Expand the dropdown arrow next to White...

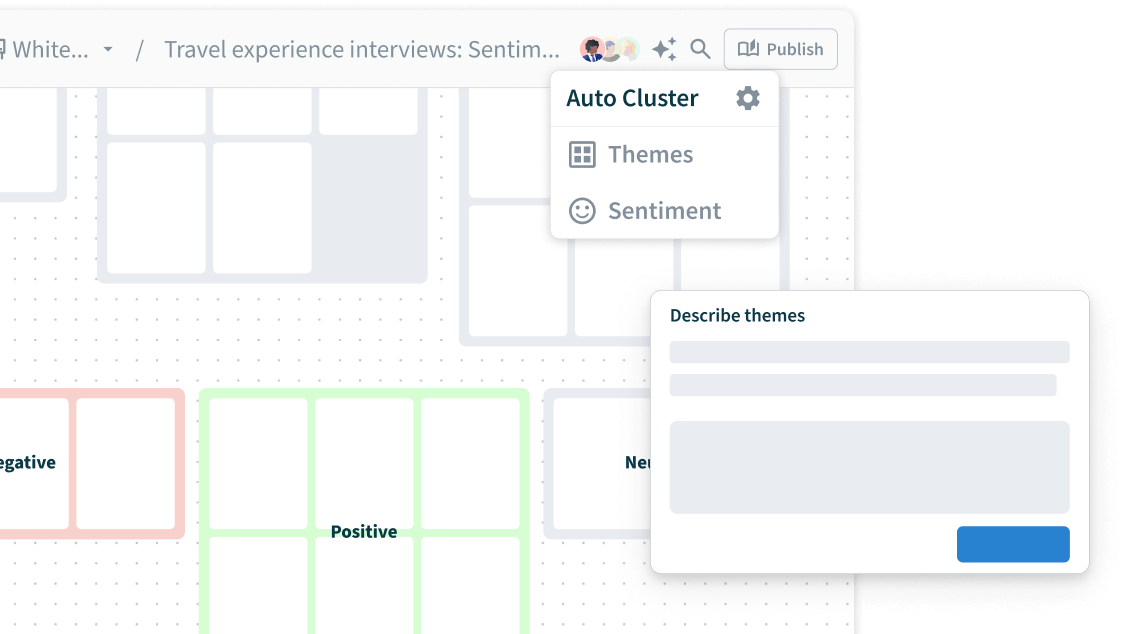[108, 50]
